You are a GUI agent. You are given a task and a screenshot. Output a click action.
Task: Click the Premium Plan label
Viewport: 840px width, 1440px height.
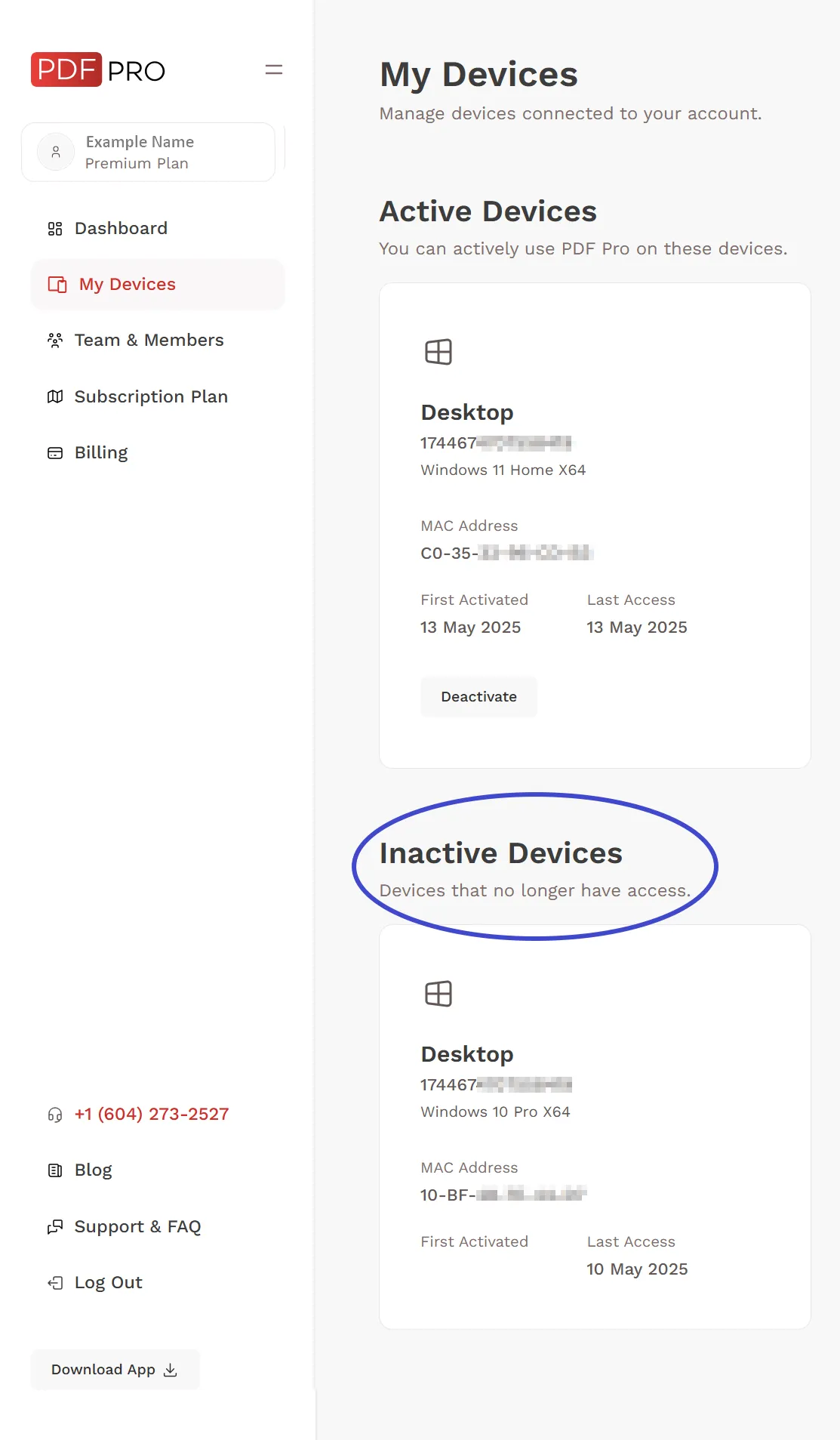137,164
